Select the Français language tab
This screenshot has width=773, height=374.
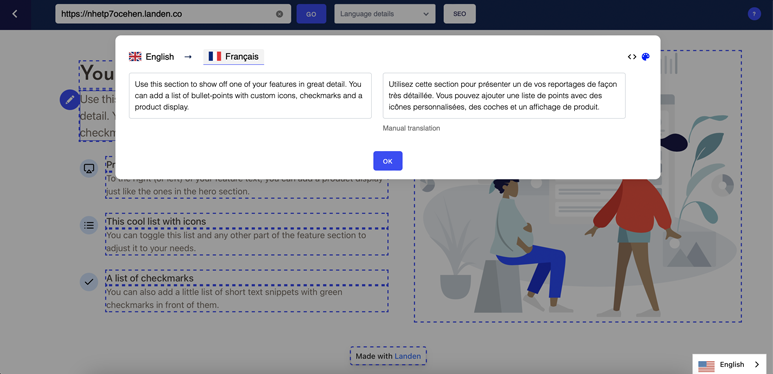(x=234, y=57)
